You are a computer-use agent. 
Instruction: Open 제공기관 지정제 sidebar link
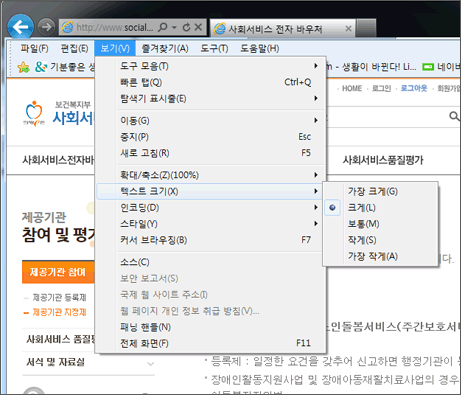[59, 312]
